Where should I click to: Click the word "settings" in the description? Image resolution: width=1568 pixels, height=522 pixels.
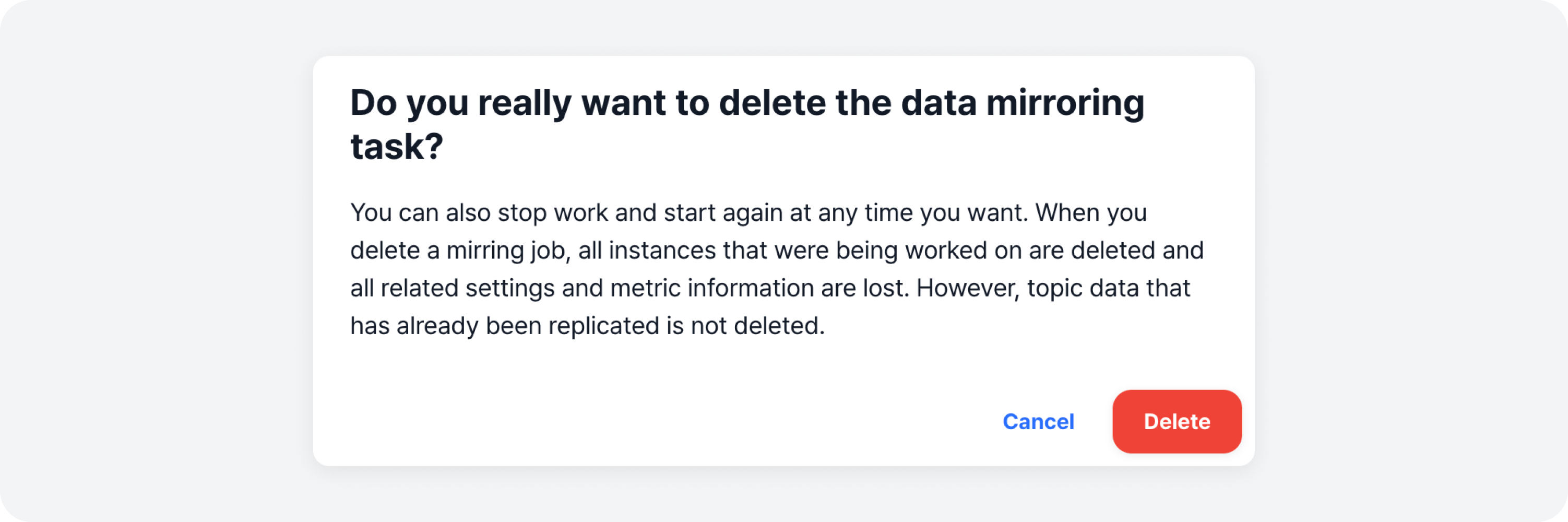coord(509,288)
